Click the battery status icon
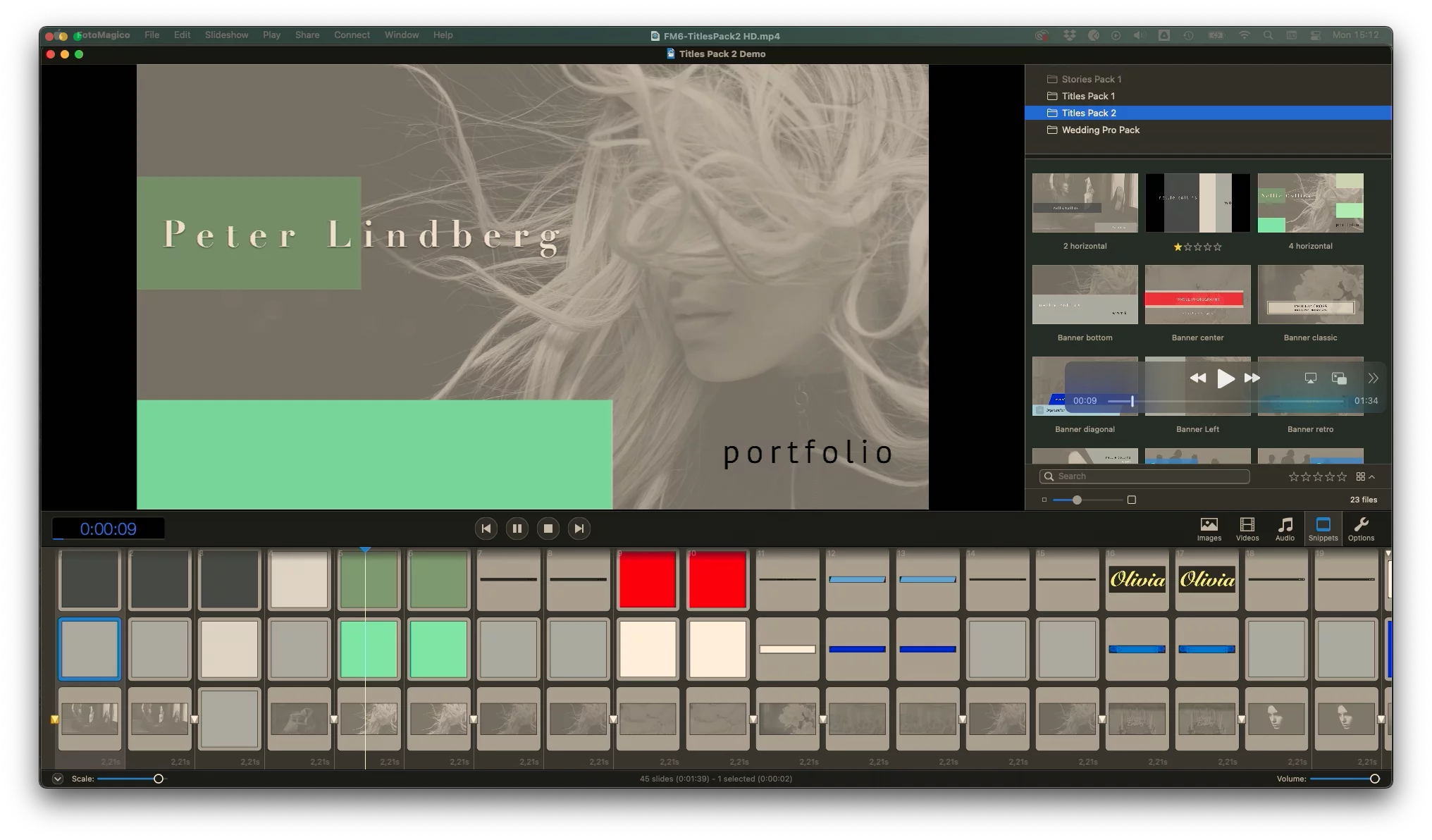 pyautogui.click(x=1216, y=35)
